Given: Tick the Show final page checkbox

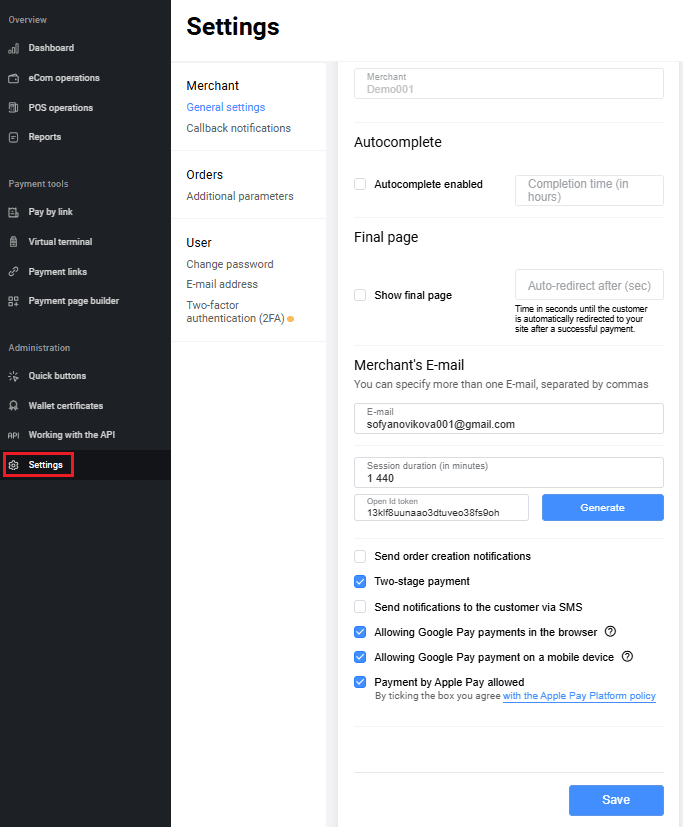Looking at the screenshot, I should pyautogui.click(x=360, y=295).
